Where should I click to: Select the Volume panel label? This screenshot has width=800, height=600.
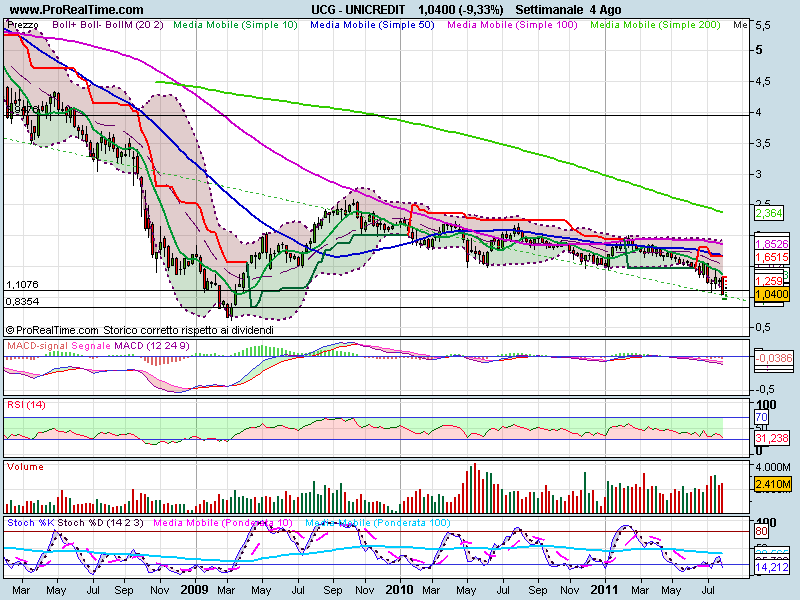click(25, 467)
